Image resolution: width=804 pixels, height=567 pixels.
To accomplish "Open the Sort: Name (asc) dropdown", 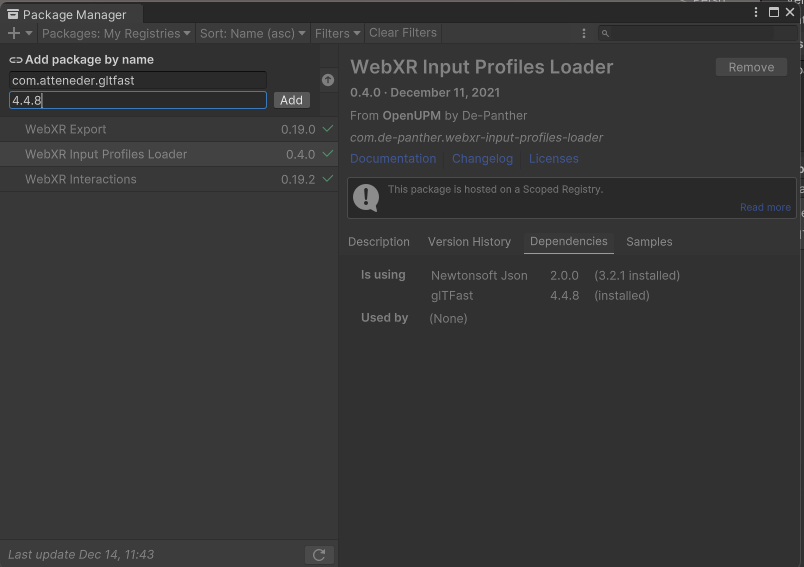I will pos(252,33).
